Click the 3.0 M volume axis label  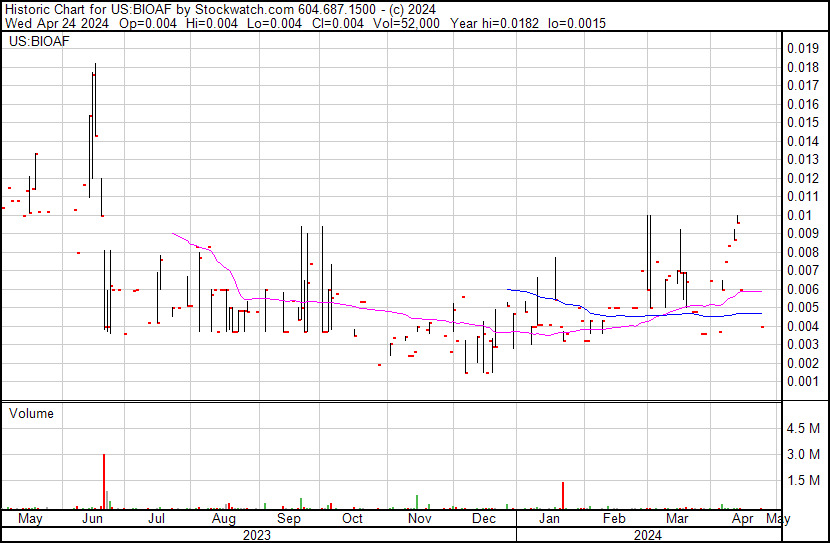pos(802,454)
